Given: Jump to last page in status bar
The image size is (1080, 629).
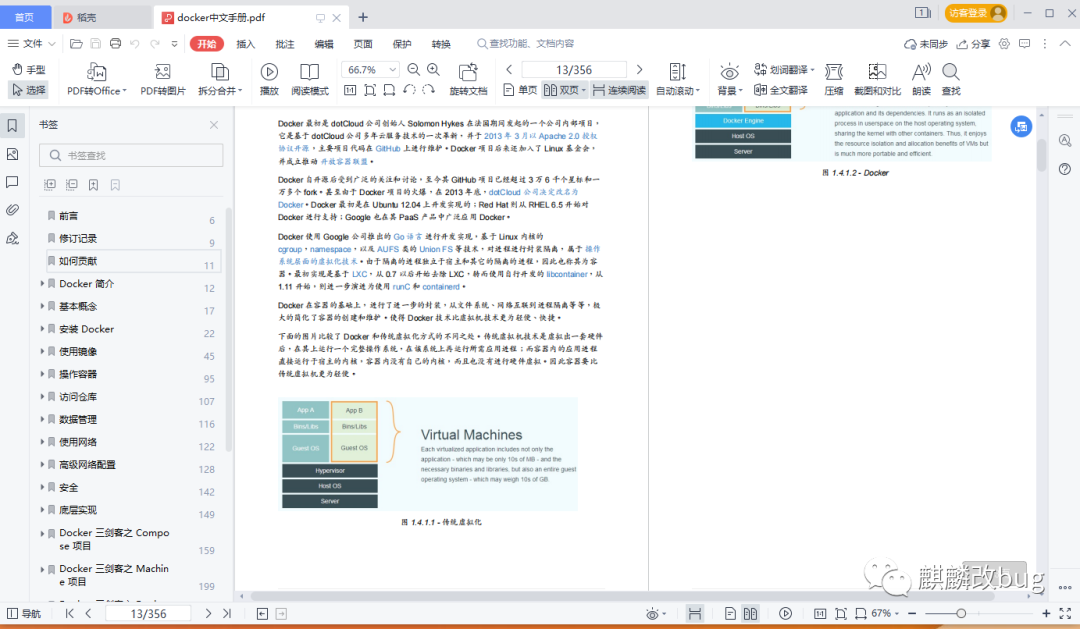Looking at the screenshot, I should [x=227, y=613].
